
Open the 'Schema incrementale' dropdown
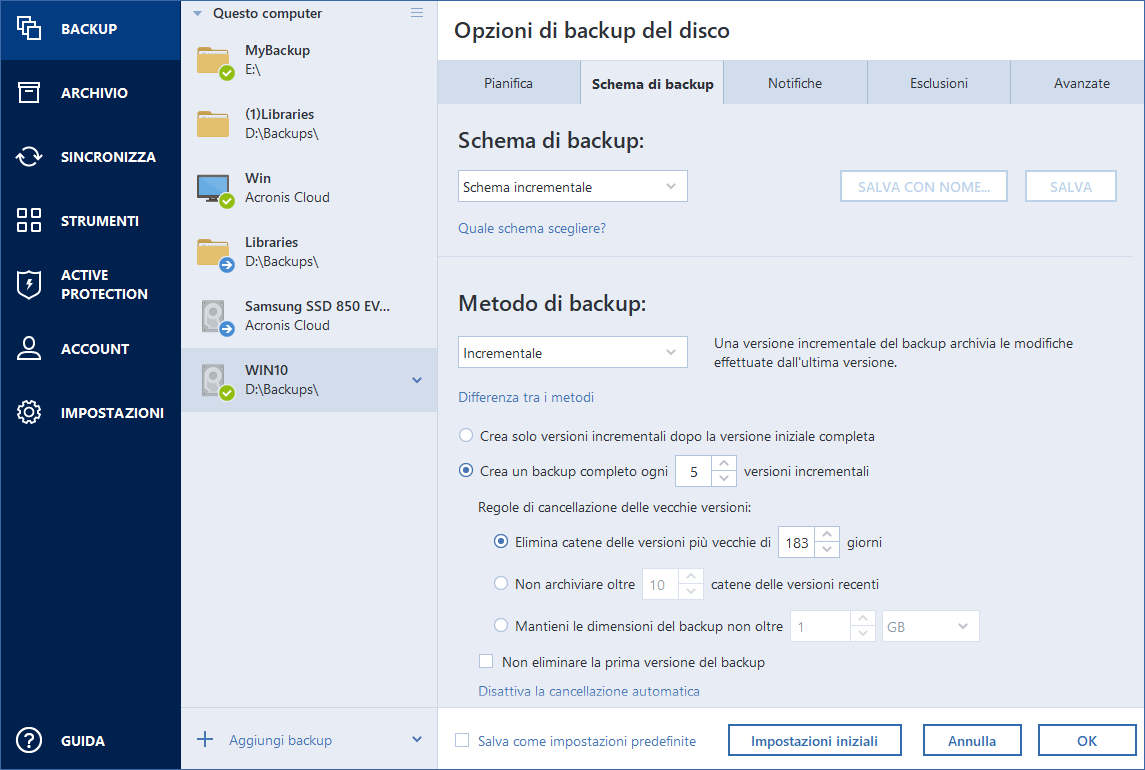(x=572, y=186)
